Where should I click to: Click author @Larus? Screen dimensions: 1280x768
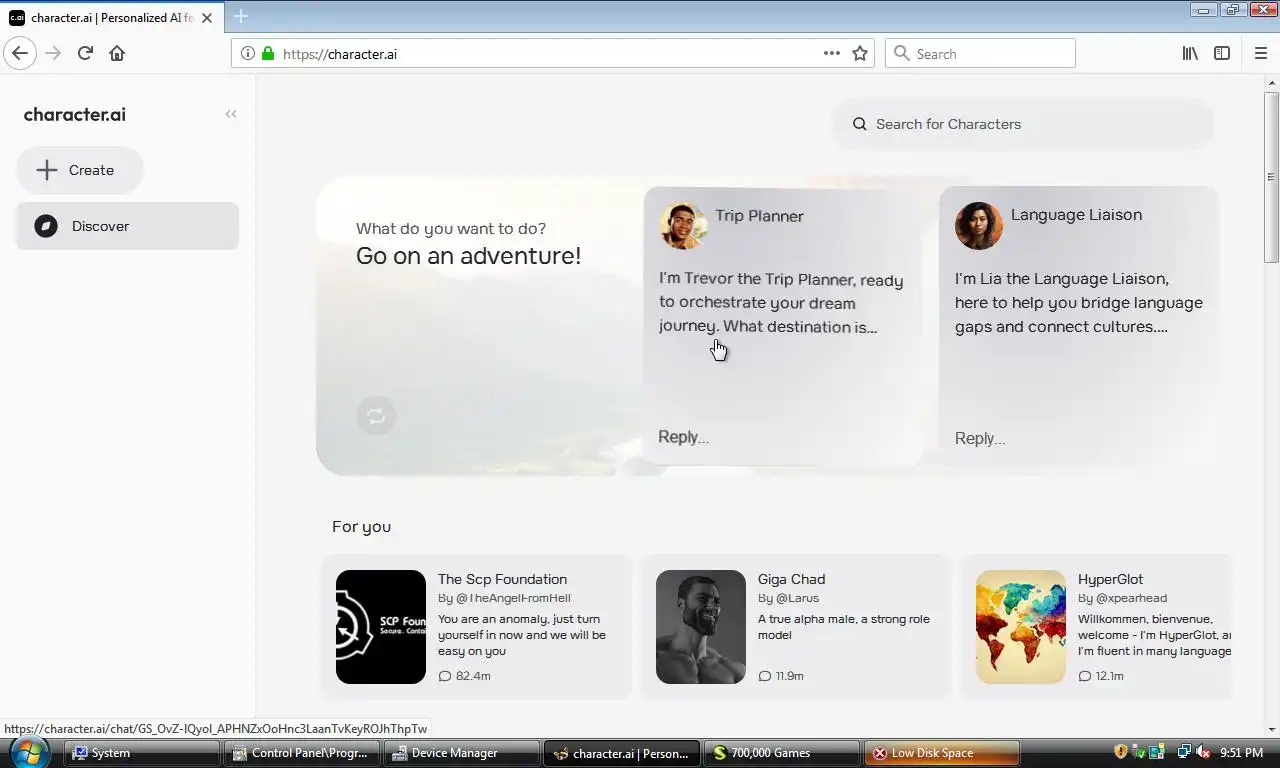click(798, 598)
